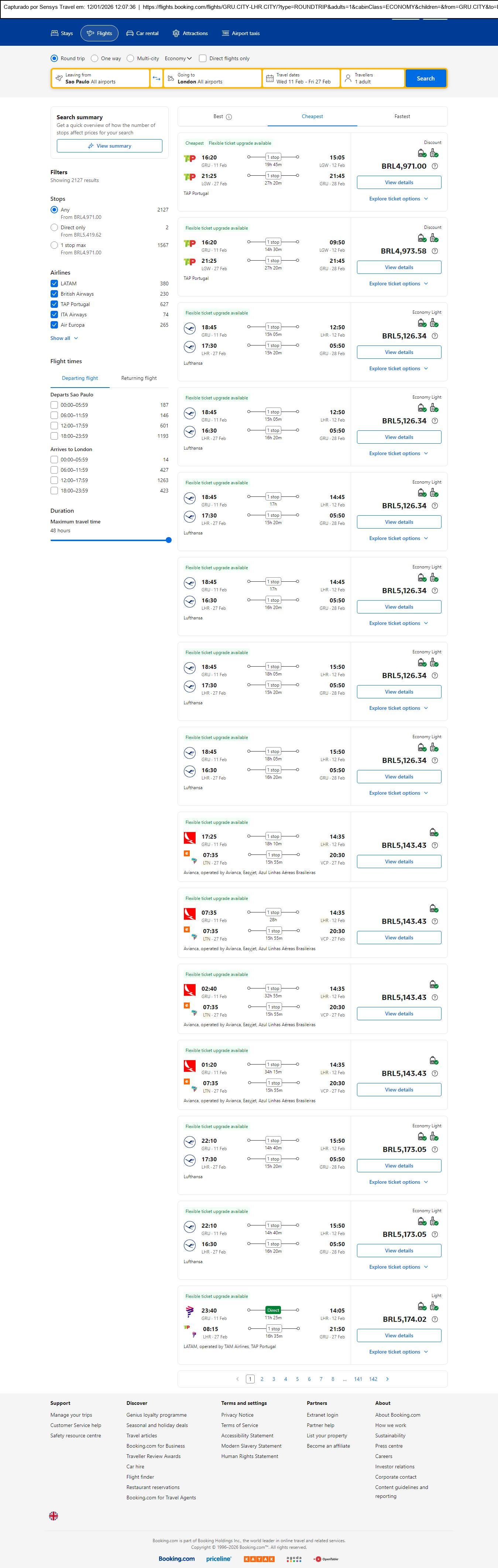Click the Travel dates calendar icon
498x1568 pixels.
pos(269,79)
